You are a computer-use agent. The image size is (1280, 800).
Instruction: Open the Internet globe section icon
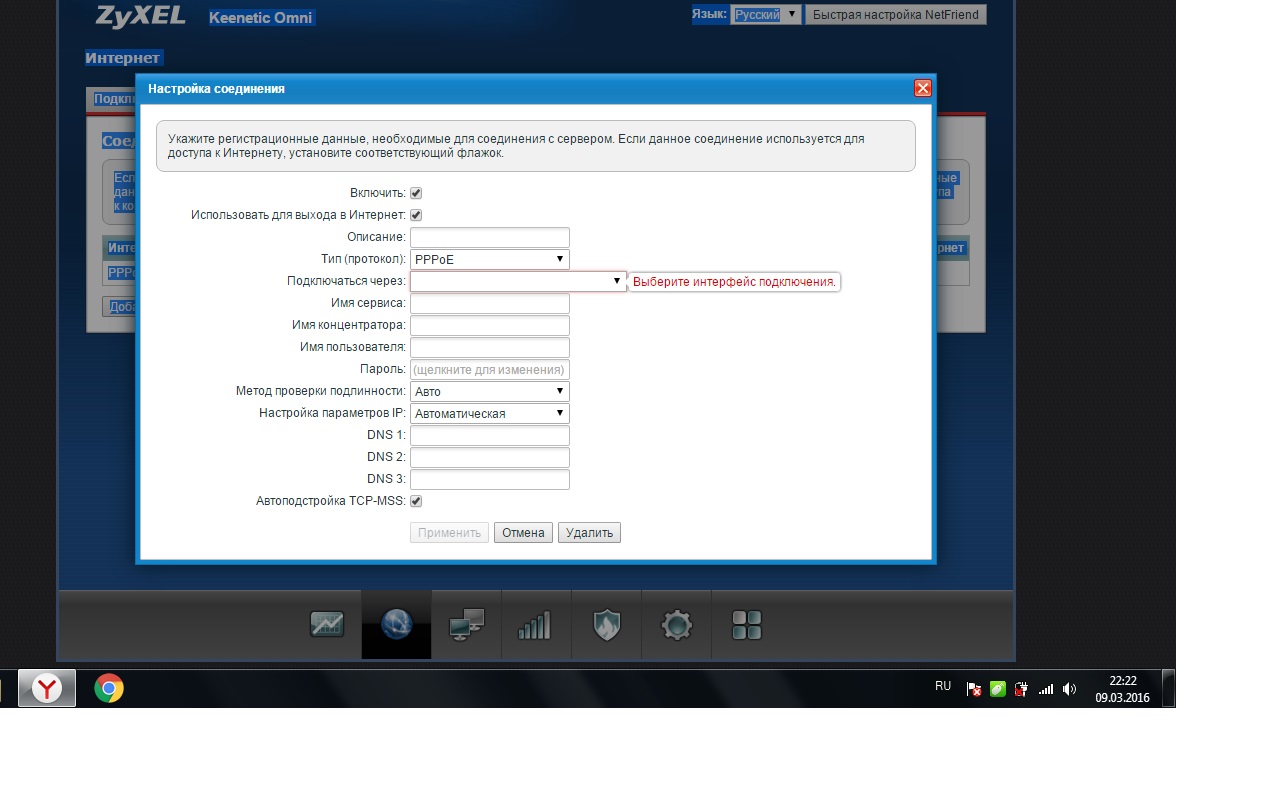397,625
